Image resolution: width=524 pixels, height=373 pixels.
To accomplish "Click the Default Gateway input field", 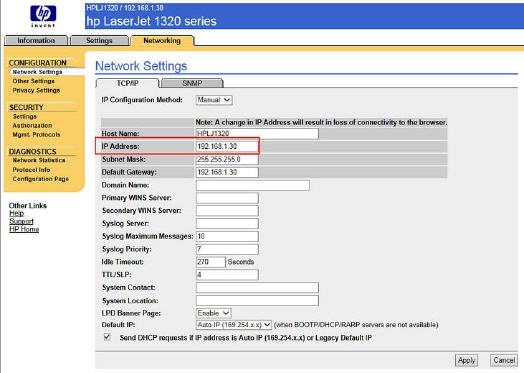I will point(227,172).
